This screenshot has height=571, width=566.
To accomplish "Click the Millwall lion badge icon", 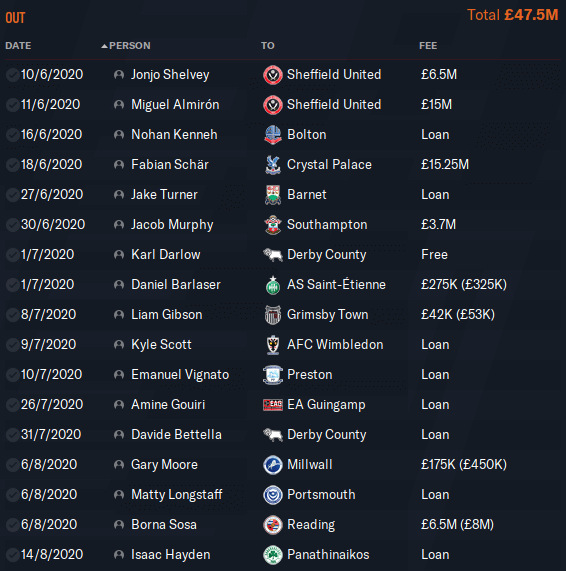I will click(272, 465).
